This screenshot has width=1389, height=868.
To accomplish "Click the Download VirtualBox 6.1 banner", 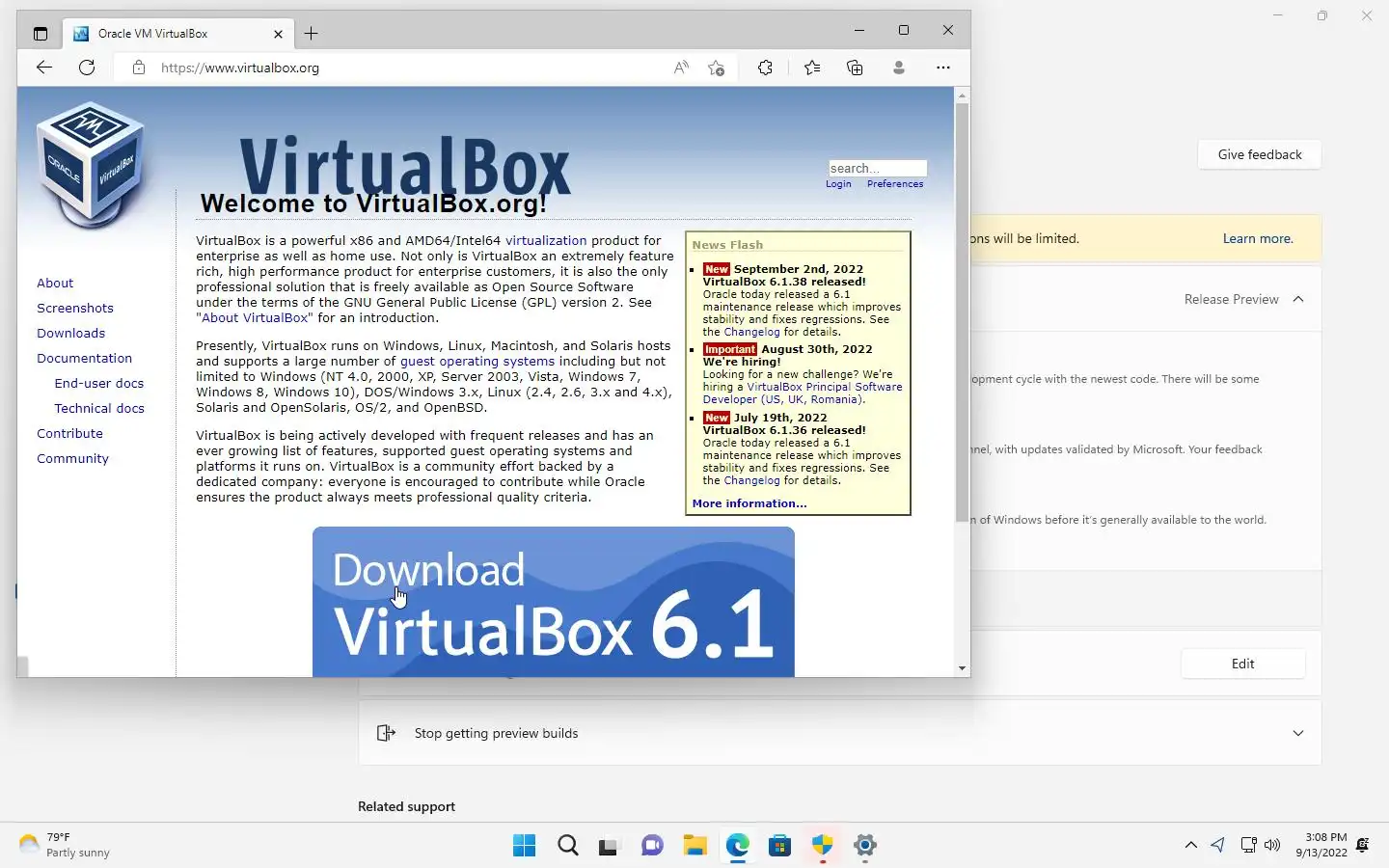I will [x=554, y=602].
